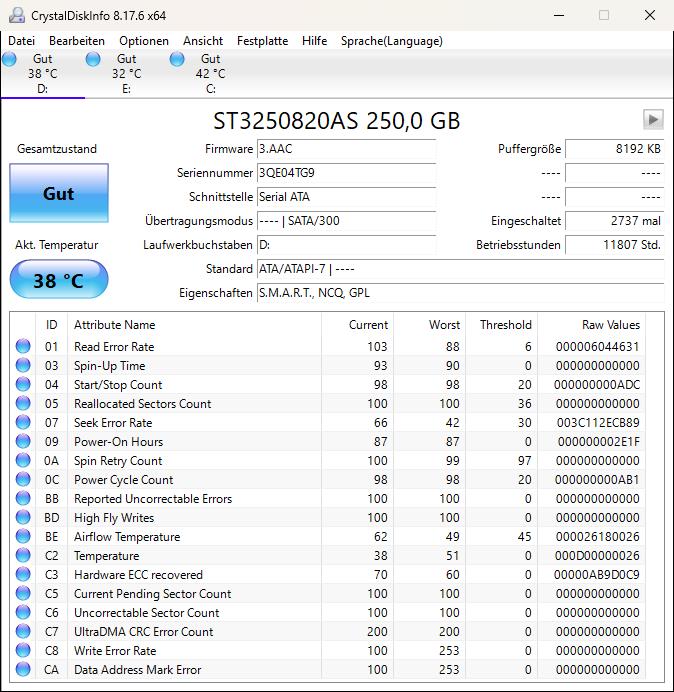Open the Sprache(Language) menu
The image size is (674, 692).
coord(392,41)
